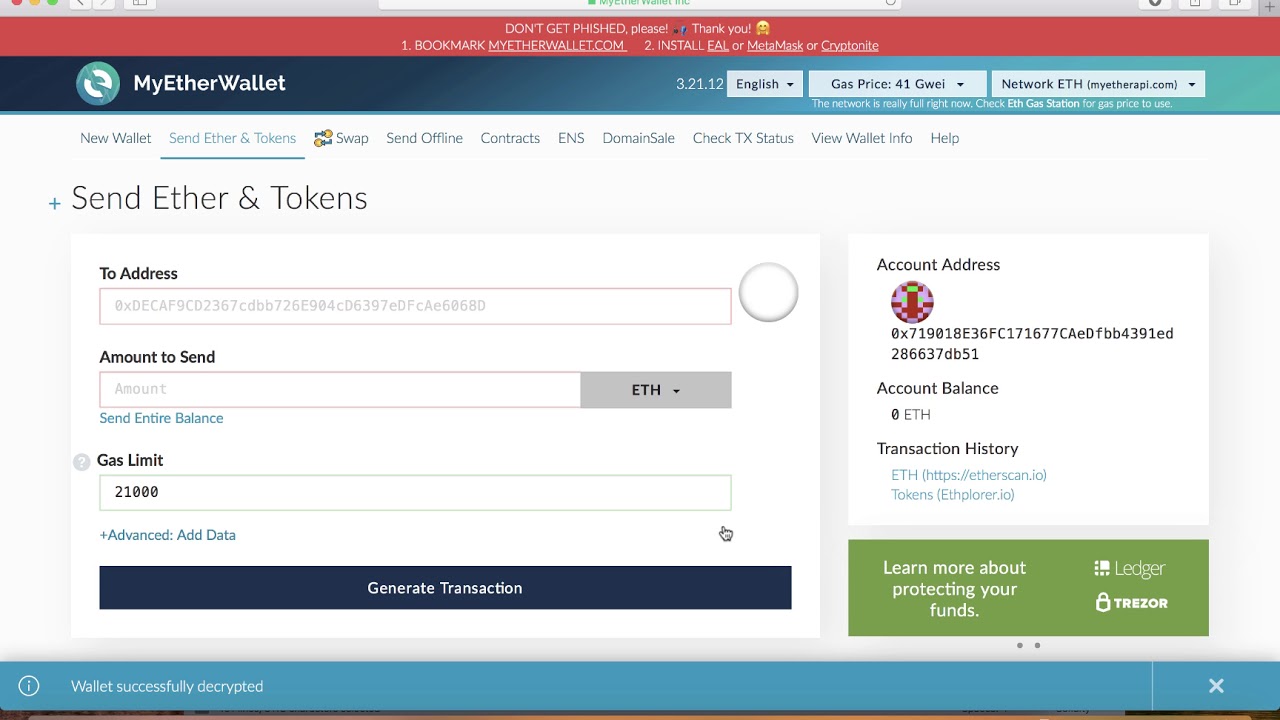Close the wallet decrypted notification
This screenshot has height=720, width=1280.
[x=1216, y=686]
